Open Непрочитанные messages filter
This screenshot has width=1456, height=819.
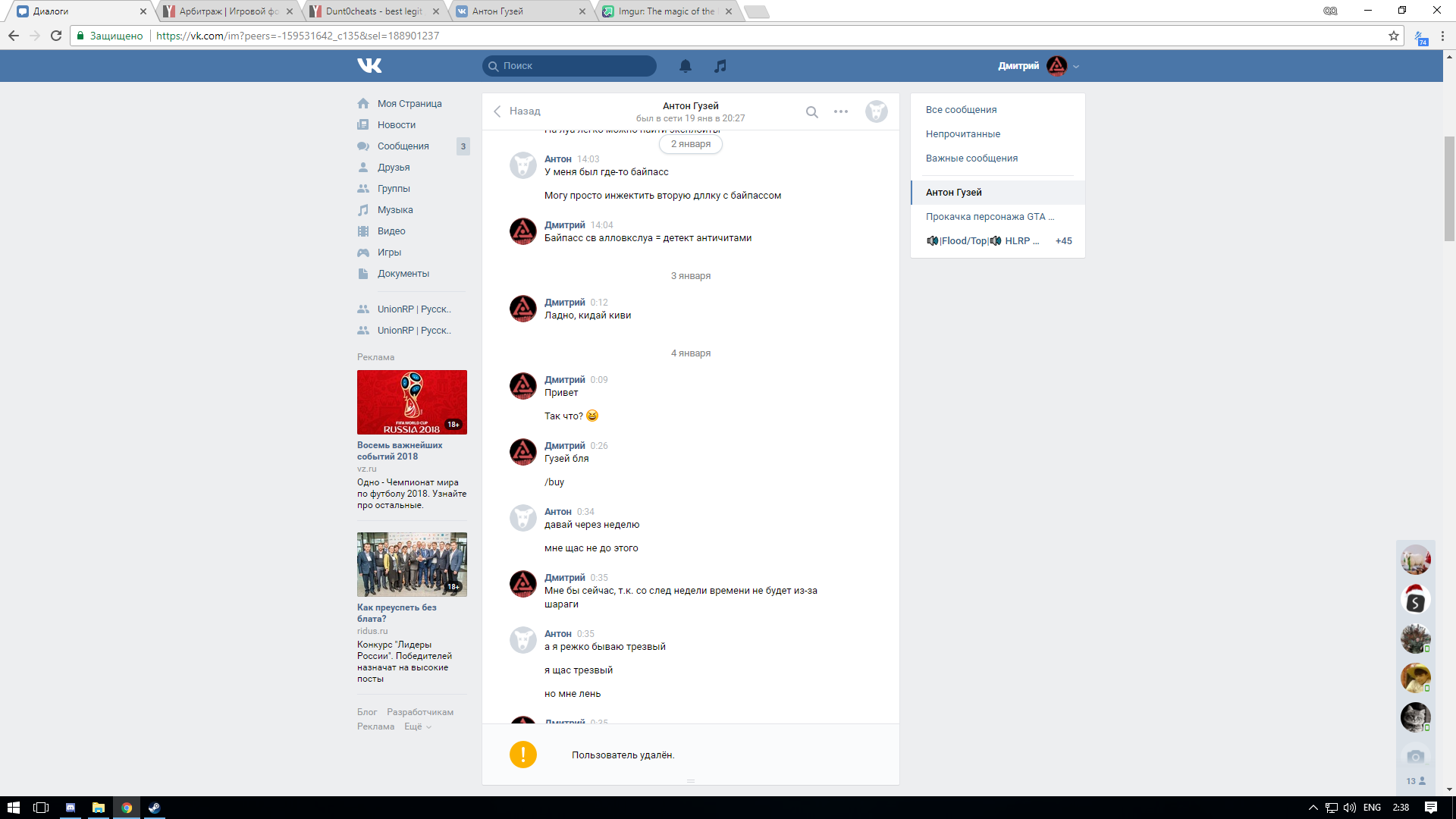962,134
